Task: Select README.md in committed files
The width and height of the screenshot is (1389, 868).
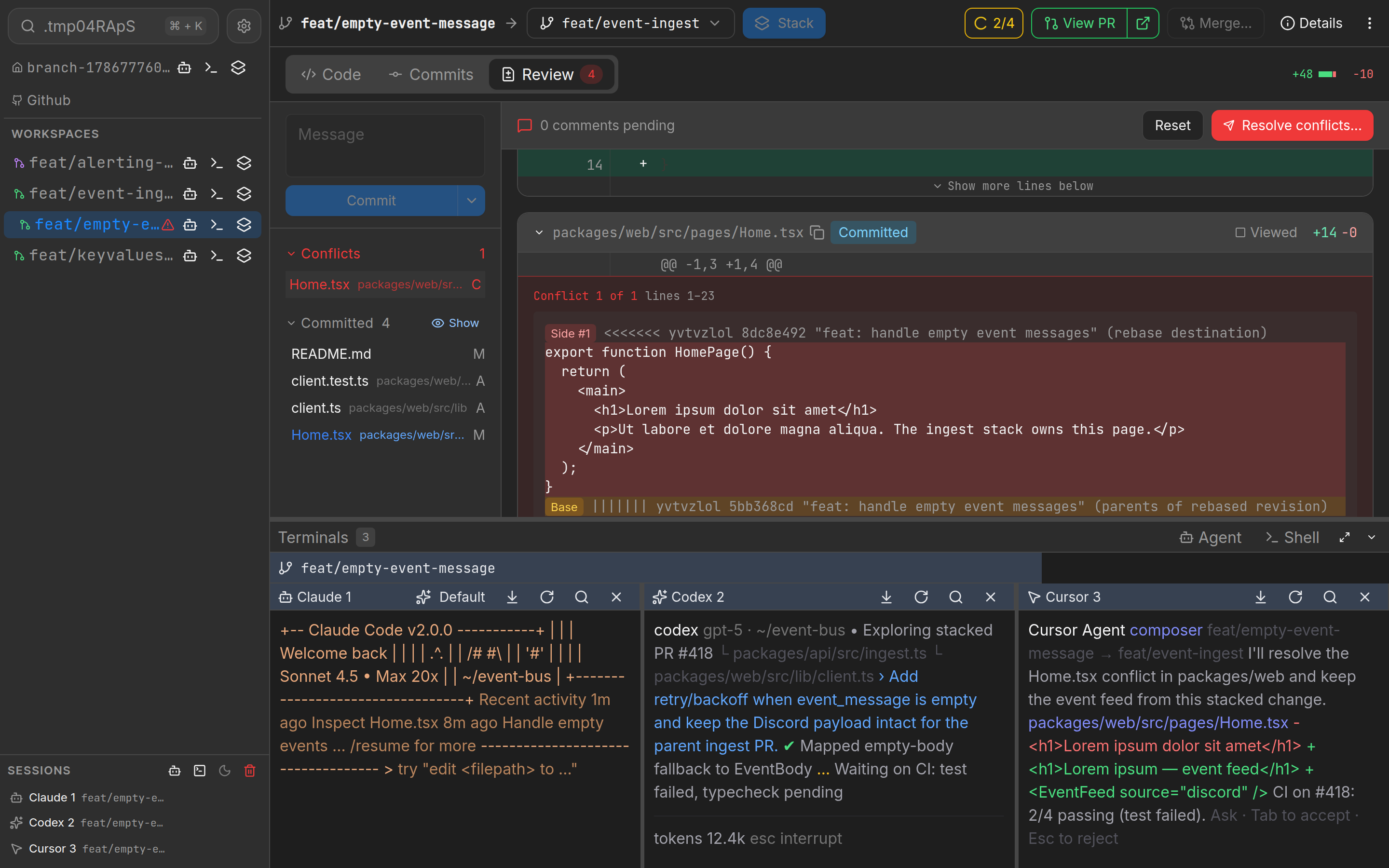Action: pos(385,354)
